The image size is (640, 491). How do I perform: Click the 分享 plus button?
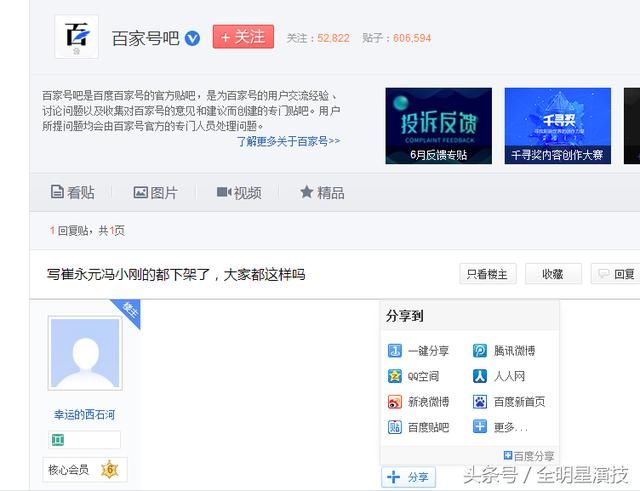(x=409, y=476)
